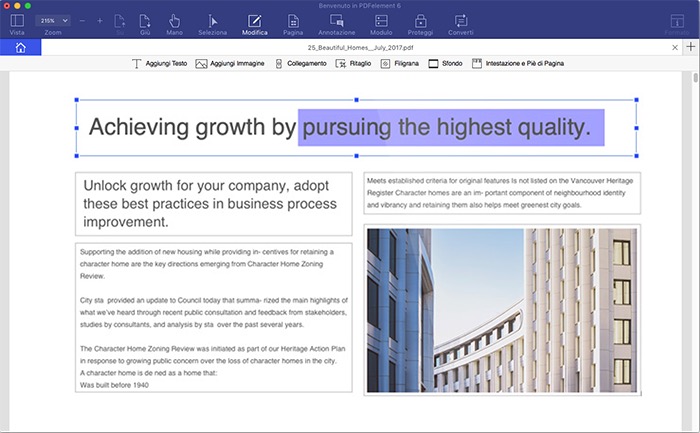Click the Filigrana watermark tool
This screenshot has height=433, width=700.
pyautogui.click(x=400, y=64)
